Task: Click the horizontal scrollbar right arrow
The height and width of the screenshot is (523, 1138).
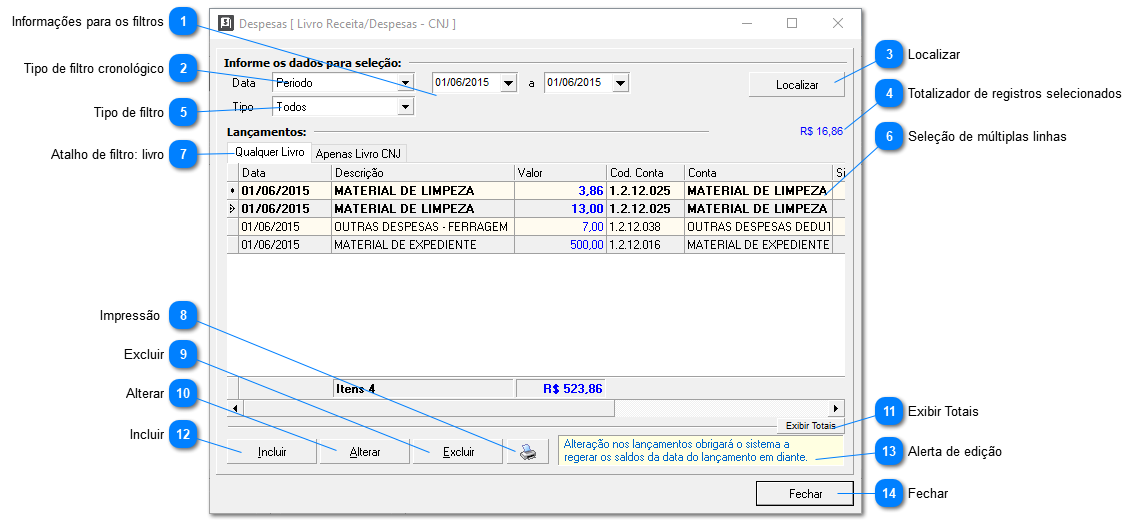Action: [x=838, y=408]
